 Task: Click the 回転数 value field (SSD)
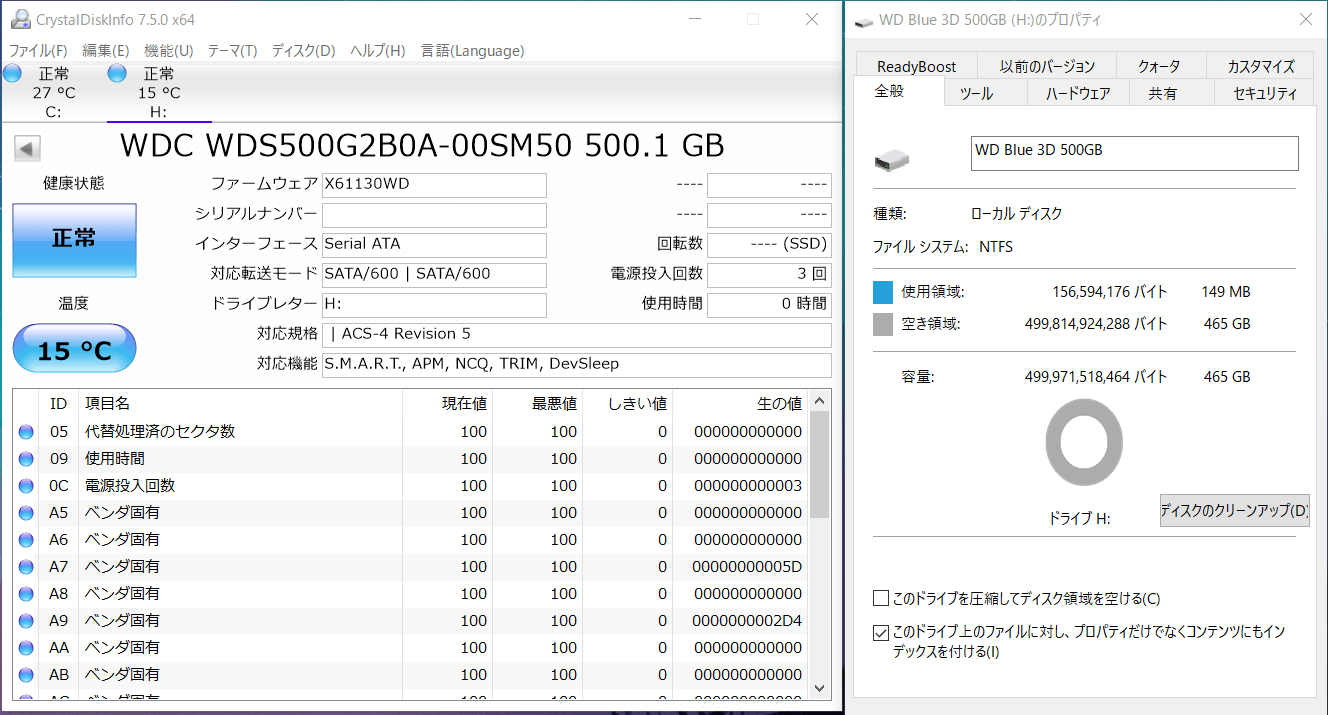769,245
